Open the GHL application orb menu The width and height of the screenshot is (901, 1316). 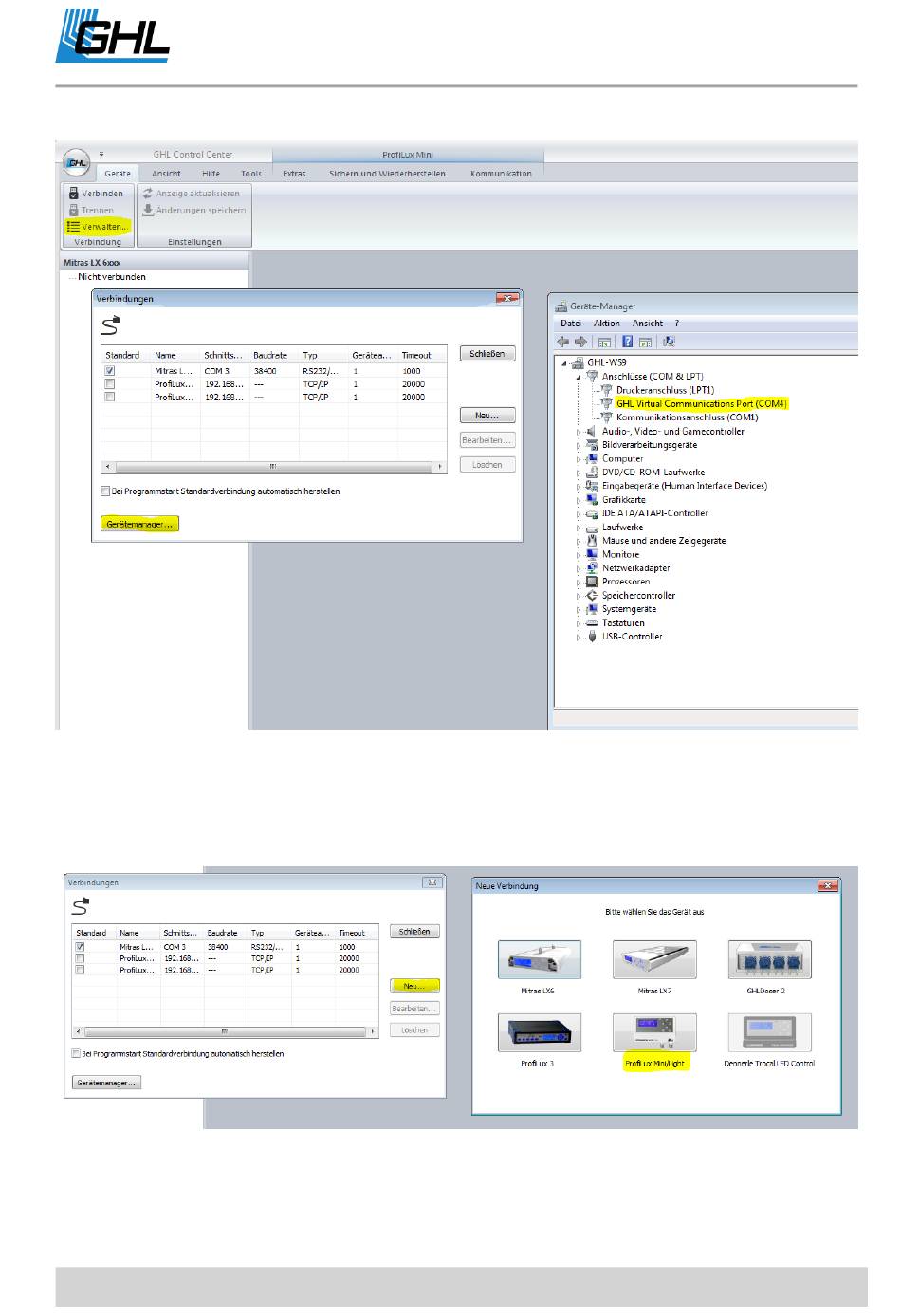coord(76,162)
